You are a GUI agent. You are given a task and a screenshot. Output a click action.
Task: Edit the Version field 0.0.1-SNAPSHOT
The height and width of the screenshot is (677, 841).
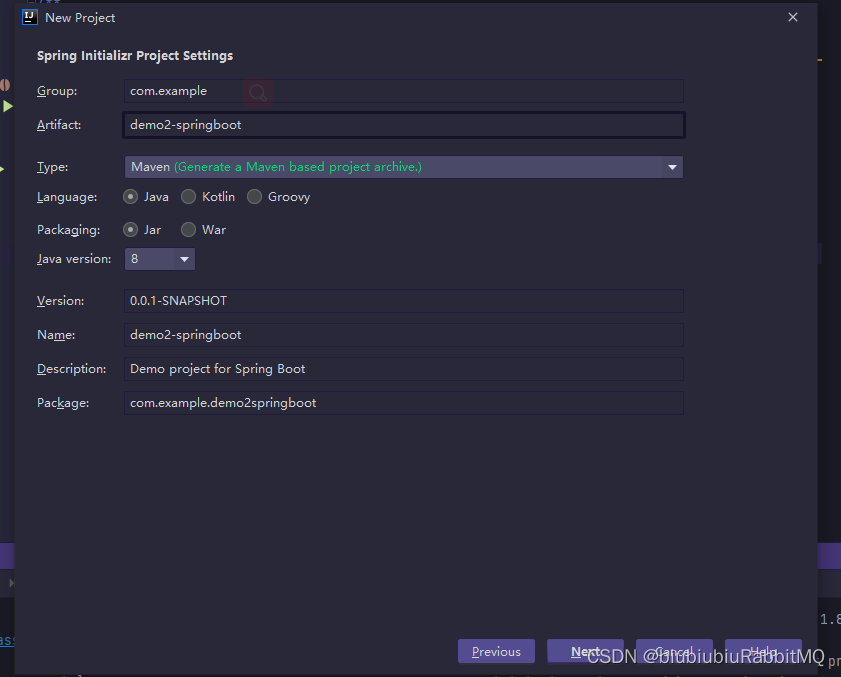pyautogui.click(x=403, y=301)
